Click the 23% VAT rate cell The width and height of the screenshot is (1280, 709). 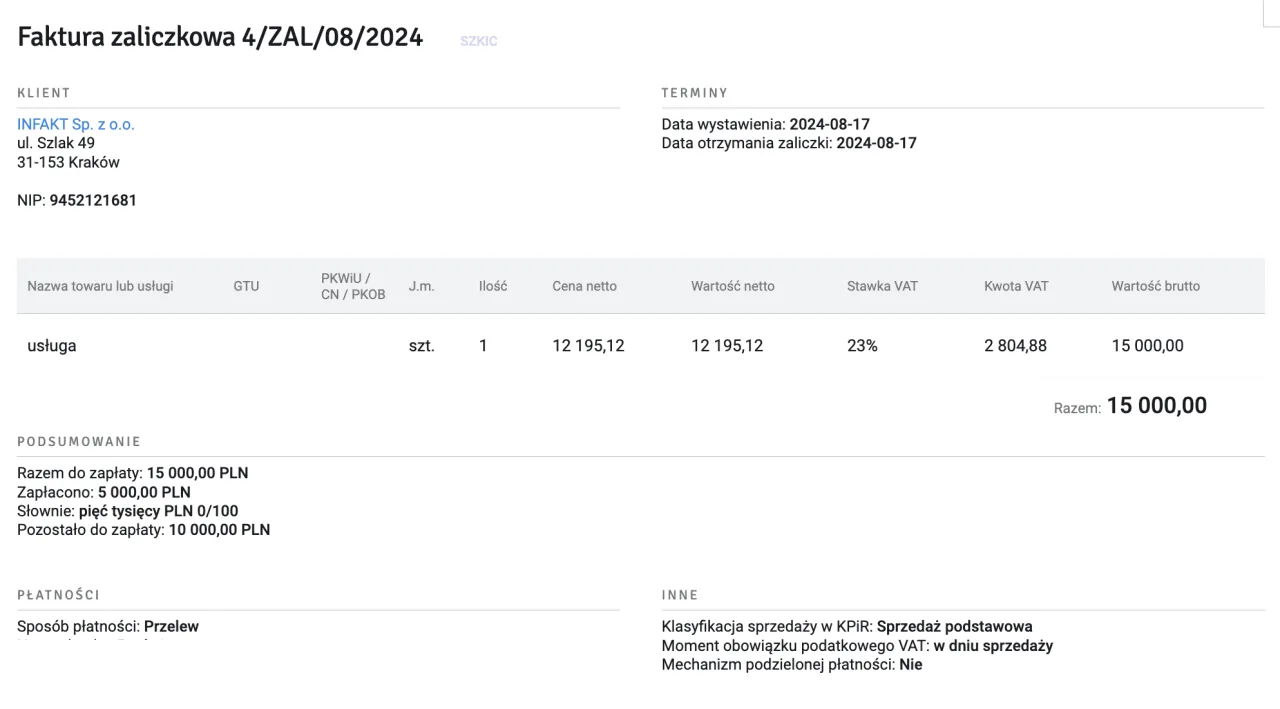click(x=862, y=346)
